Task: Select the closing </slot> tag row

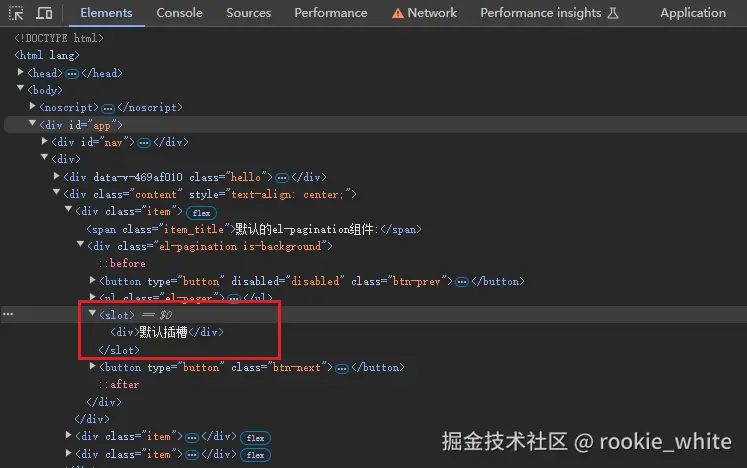Action: point(119,350)
